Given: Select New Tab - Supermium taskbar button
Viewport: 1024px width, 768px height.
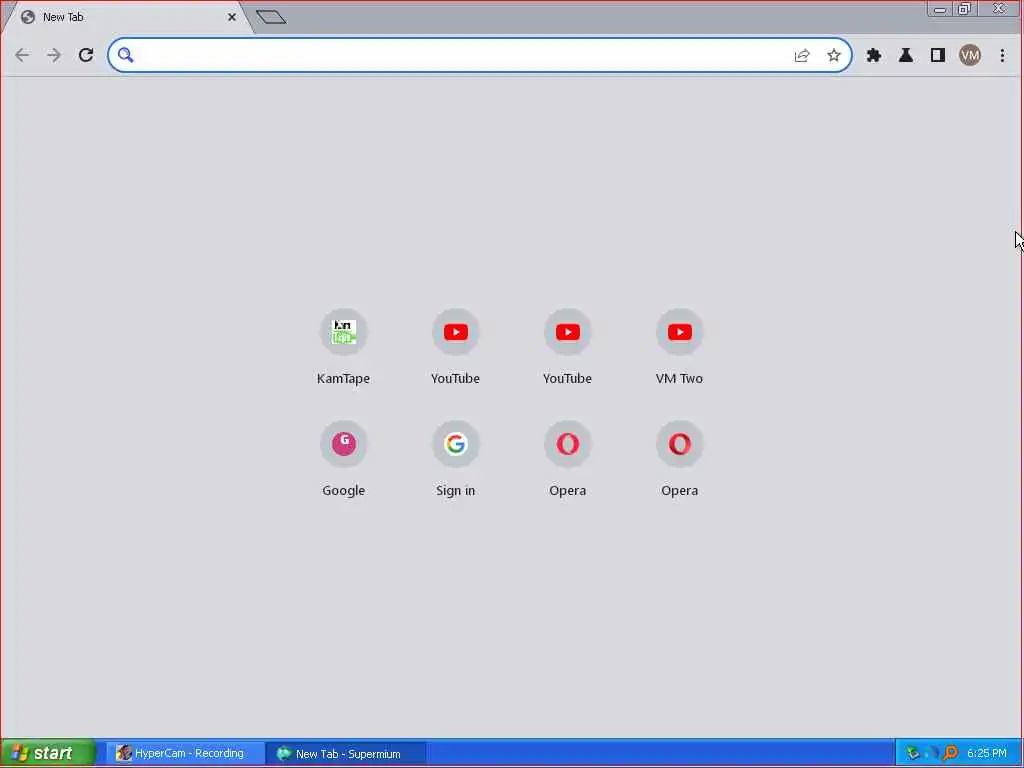Looking at the screenshot, I should click(346, 754).
